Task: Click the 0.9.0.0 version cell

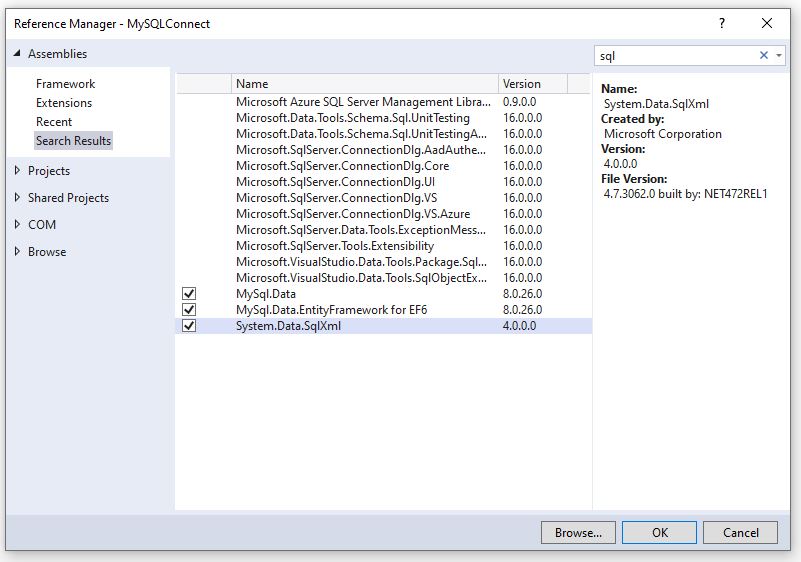Action: point(519,102)
